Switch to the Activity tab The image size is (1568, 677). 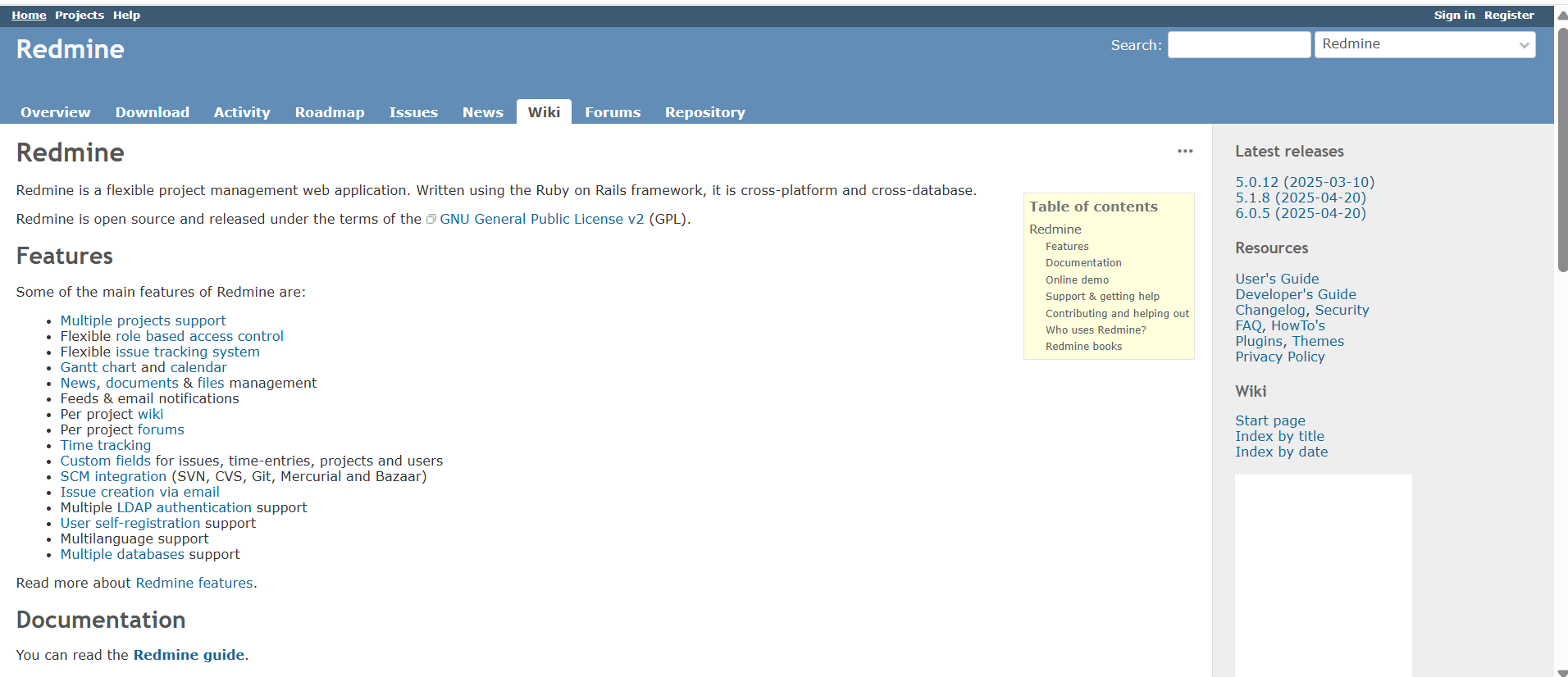pyautogui.click(x=242, y=112)
